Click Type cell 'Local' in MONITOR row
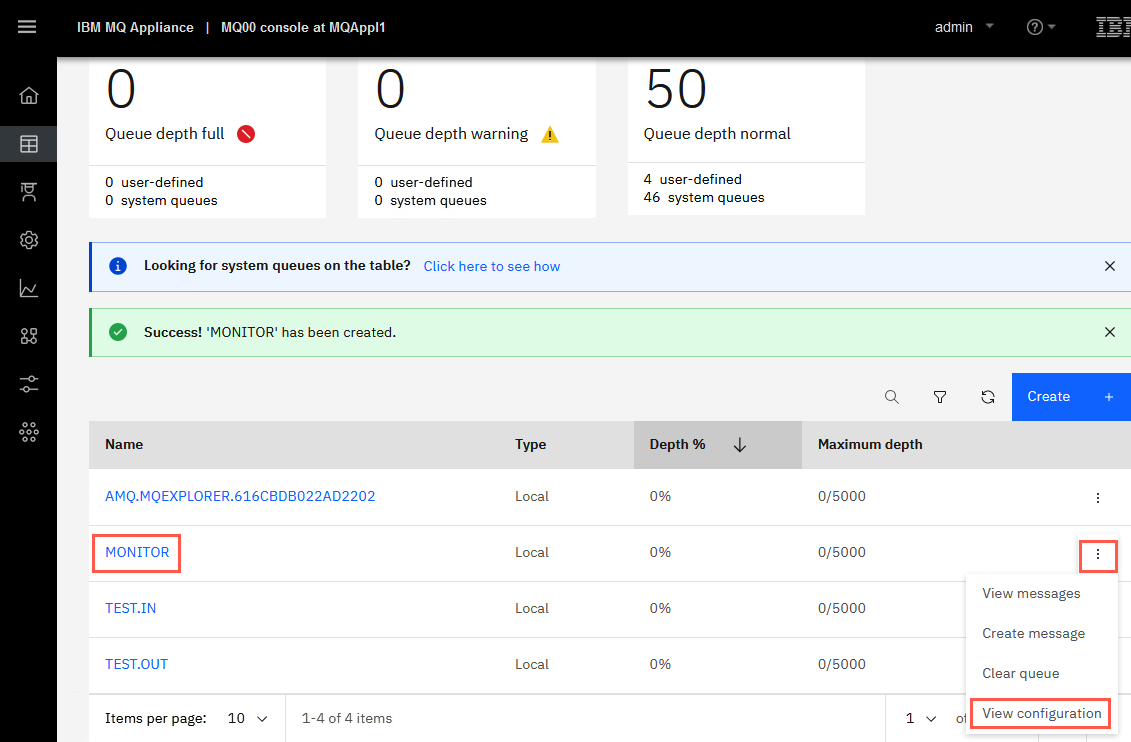Viewport: 1131px width, 742px height. [x=532, y=552]
